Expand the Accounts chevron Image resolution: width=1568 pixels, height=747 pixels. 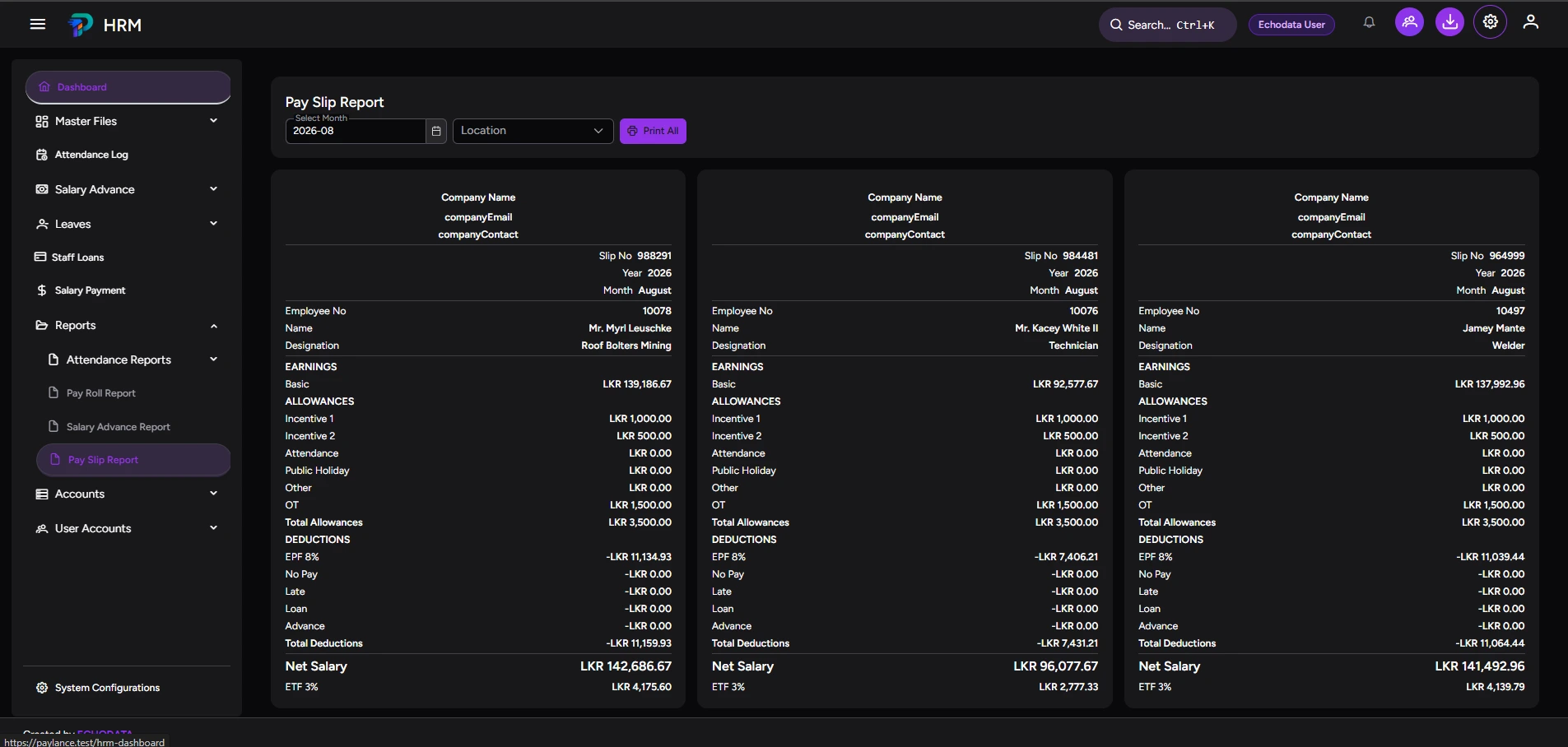[x=214, y=494]
